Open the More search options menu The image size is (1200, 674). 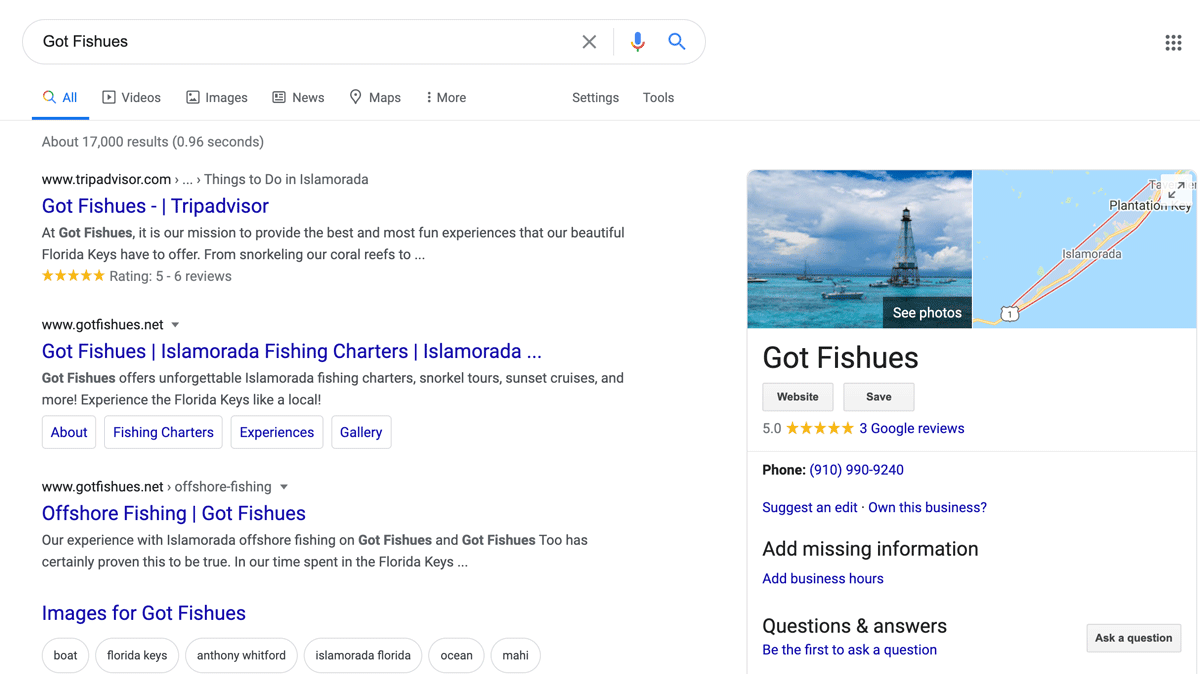coord(446,98)
